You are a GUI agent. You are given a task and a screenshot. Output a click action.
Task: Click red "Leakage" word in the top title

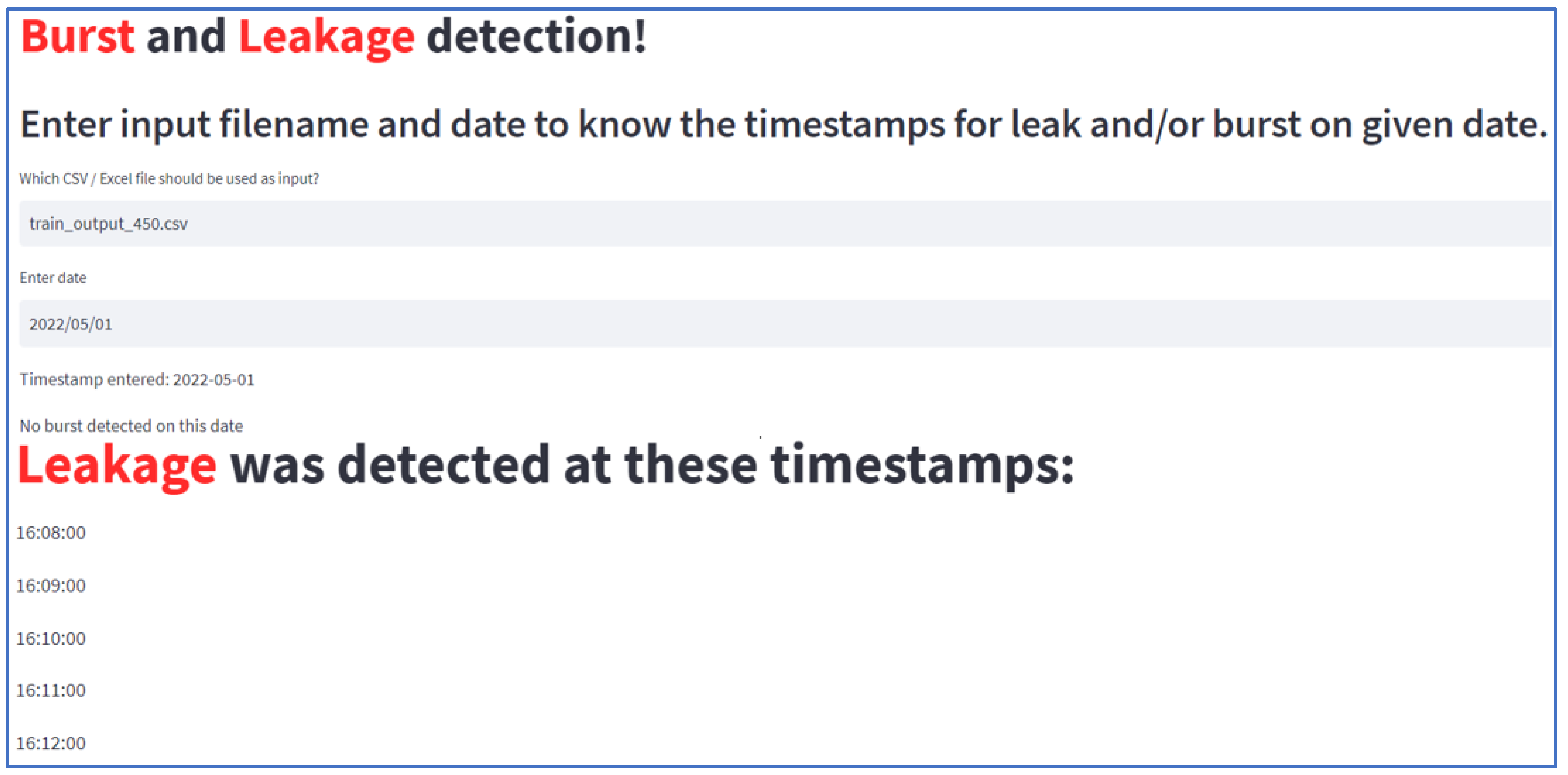point(326,38)
